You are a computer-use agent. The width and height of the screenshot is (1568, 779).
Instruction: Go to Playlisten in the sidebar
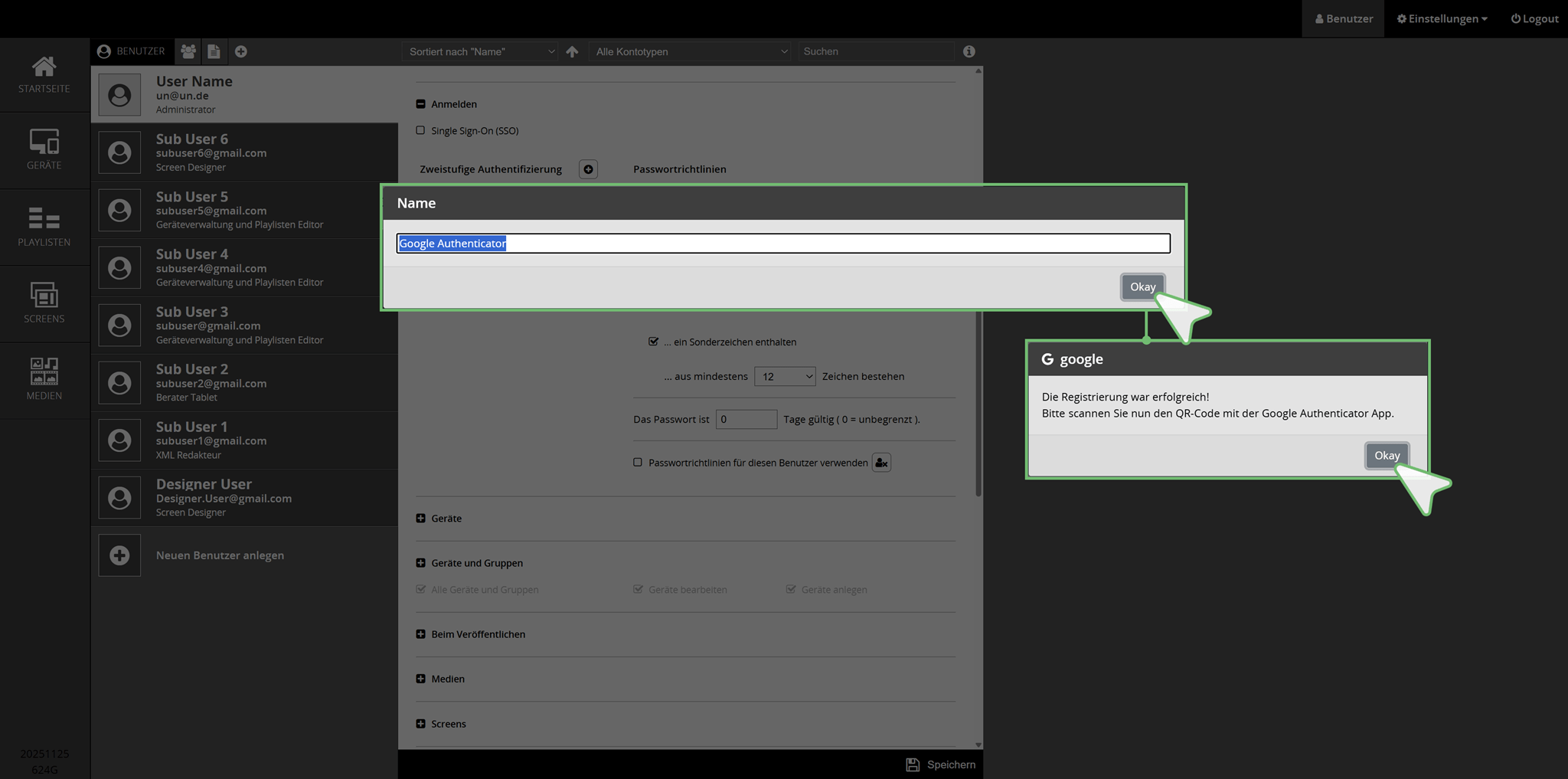click(x=44, y=227)
